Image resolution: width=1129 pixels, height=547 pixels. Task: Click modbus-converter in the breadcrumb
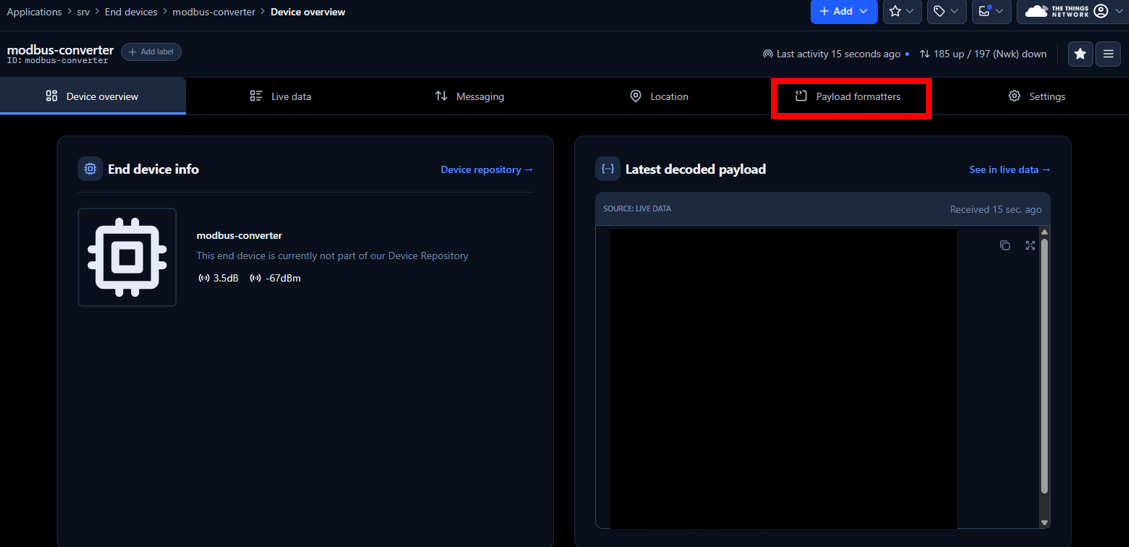(x=214, y=12)
